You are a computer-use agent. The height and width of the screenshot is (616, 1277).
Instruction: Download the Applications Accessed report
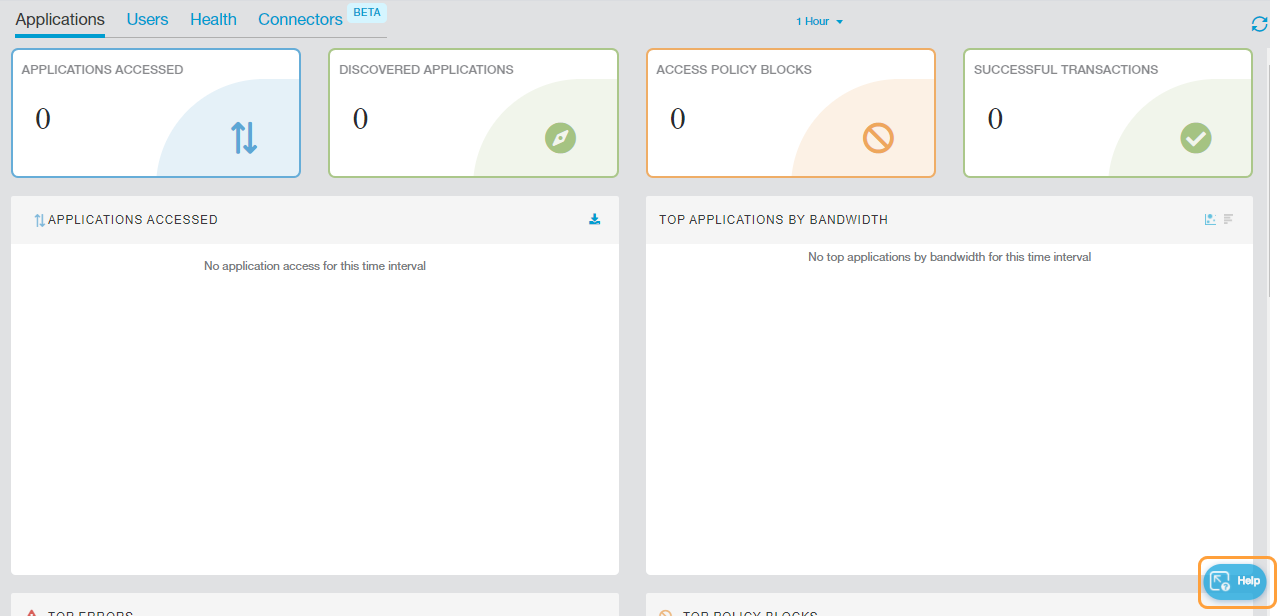click(x=594, y=220)
